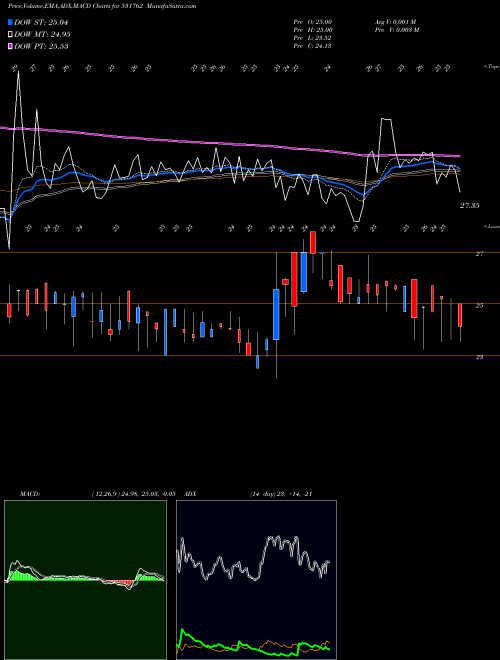Image resolution: width=500 pixels, height=660 pixels.
Task: Click the MACD heading label
Action: point(30,494)
